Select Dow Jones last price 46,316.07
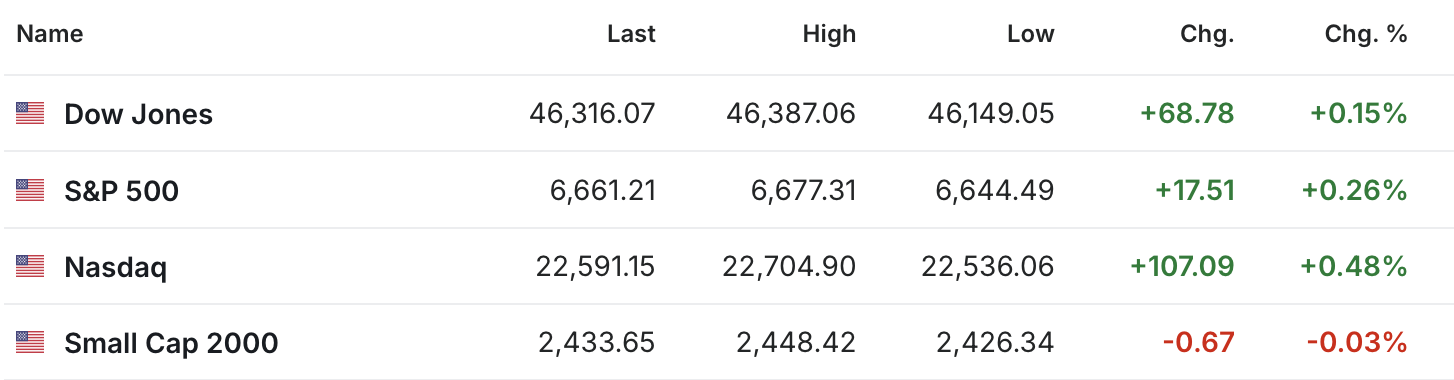This screenshot has height=380, width=1454. [x=592, y=114]
